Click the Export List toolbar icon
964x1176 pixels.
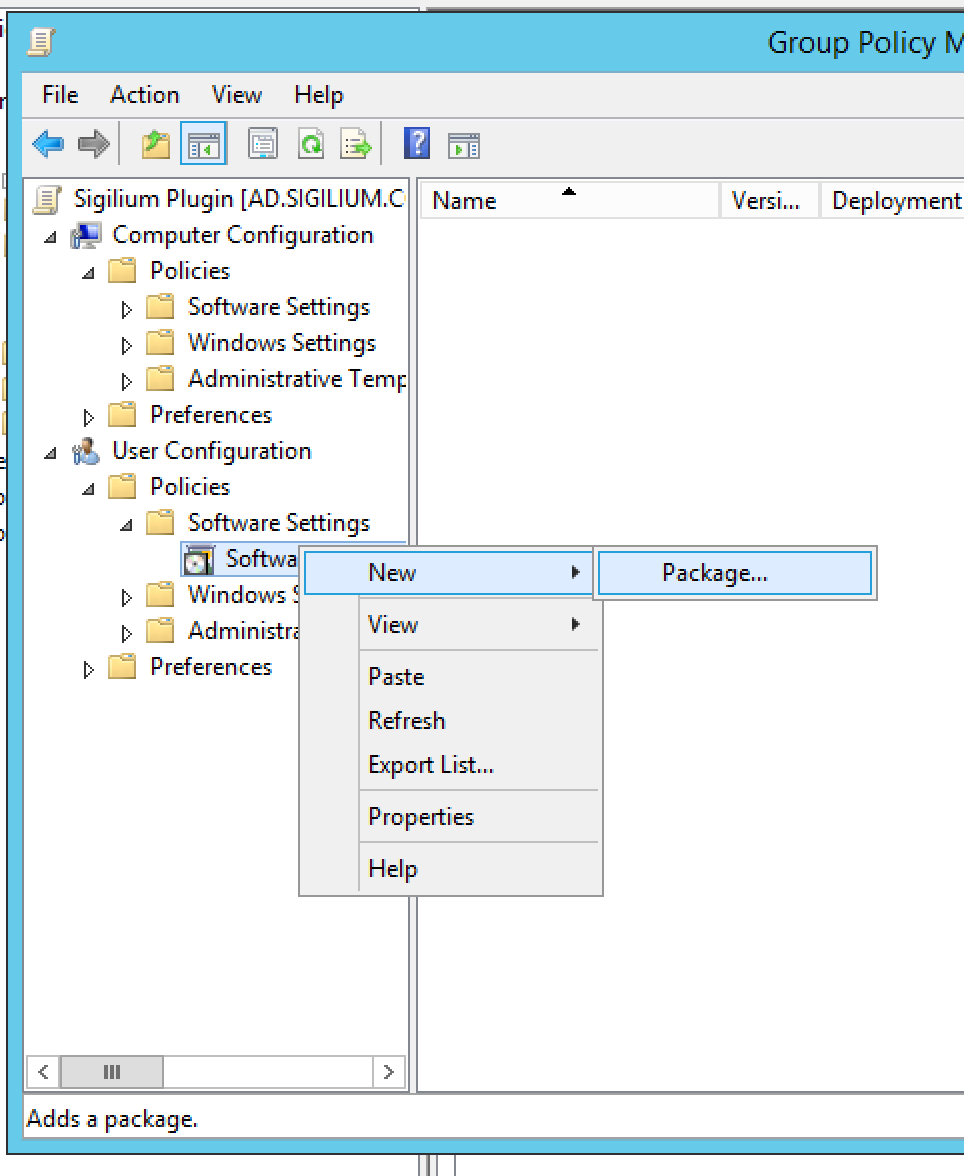click(x=356, y=143)
